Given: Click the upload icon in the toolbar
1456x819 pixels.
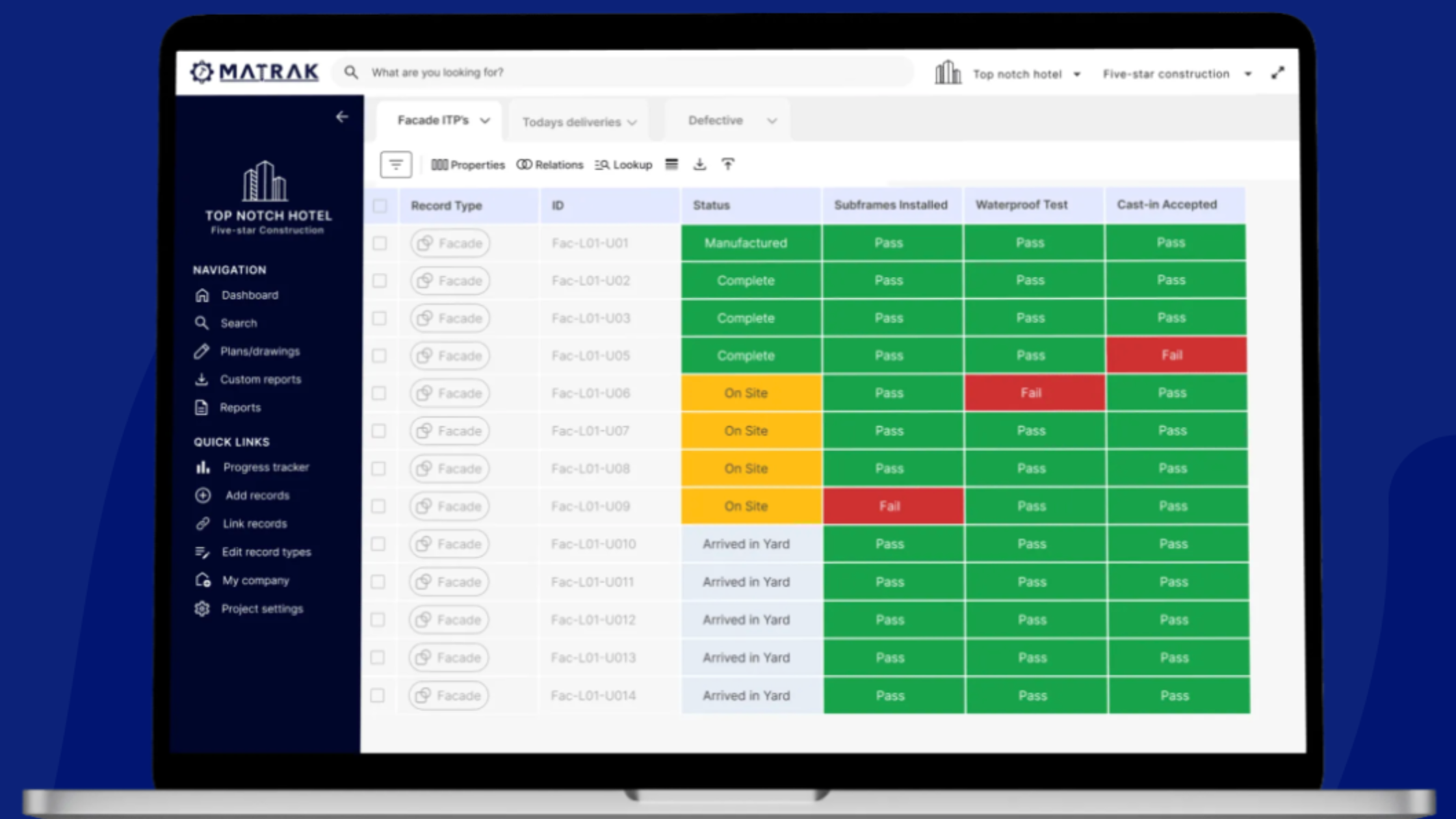Looking at the screenshot, I should point(728,164).
